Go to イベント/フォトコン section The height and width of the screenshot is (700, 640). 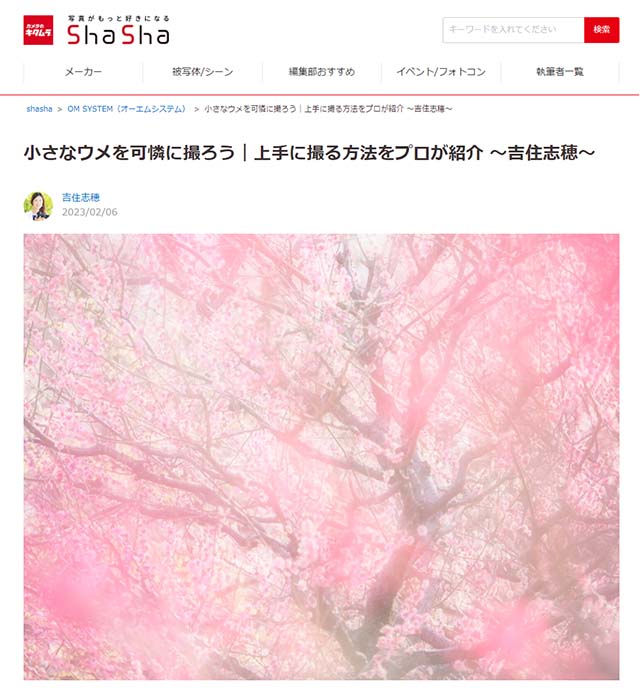(x=441, y=72)
